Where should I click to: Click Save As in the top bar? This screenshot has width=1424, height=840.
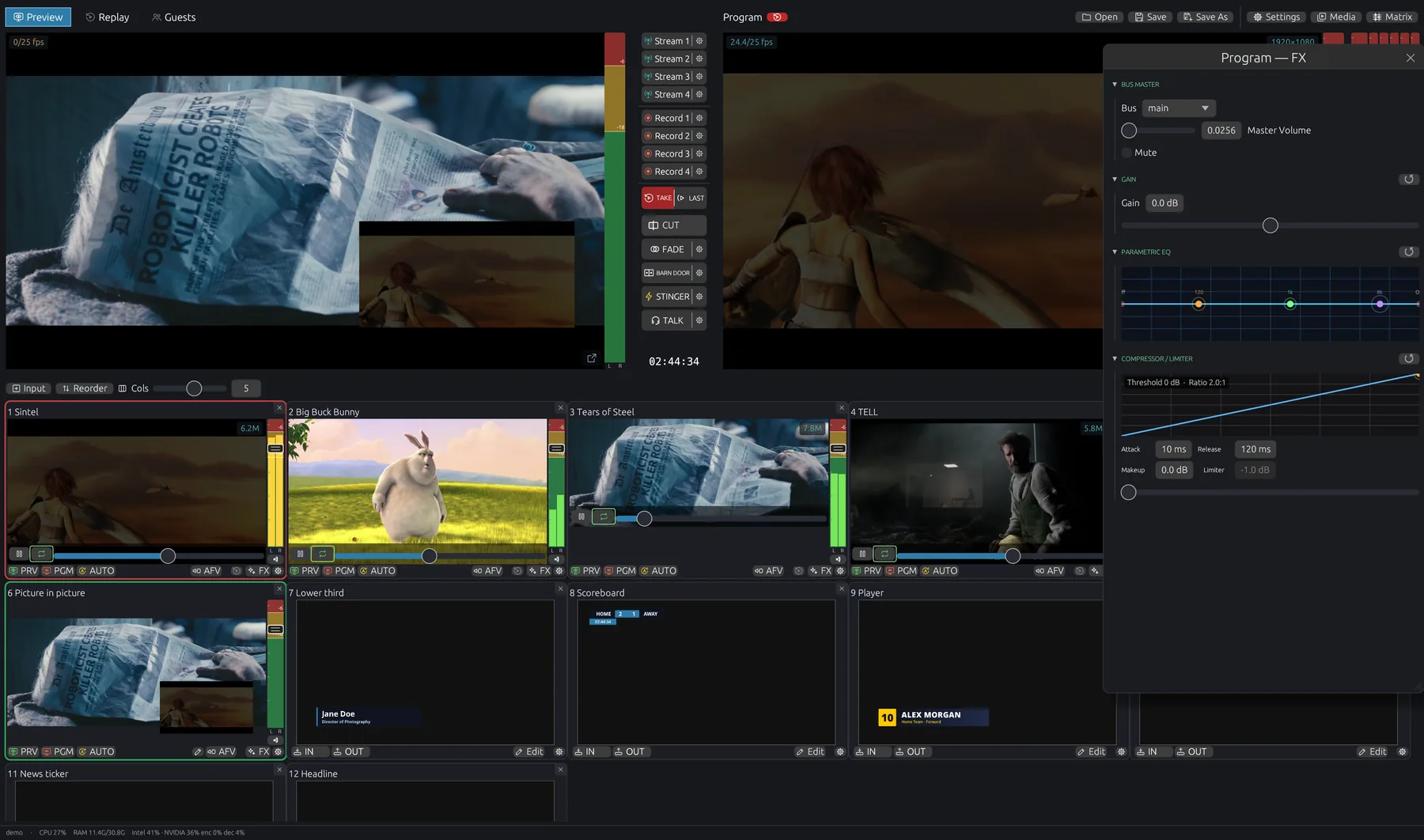click(x=1206, y=17)
